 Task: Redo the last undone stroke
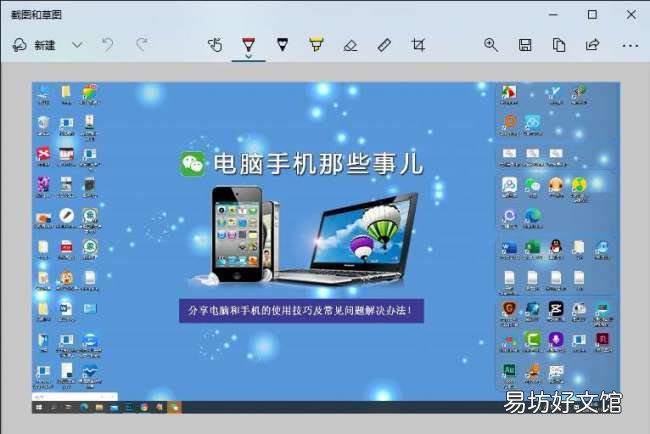pos(142,44)
